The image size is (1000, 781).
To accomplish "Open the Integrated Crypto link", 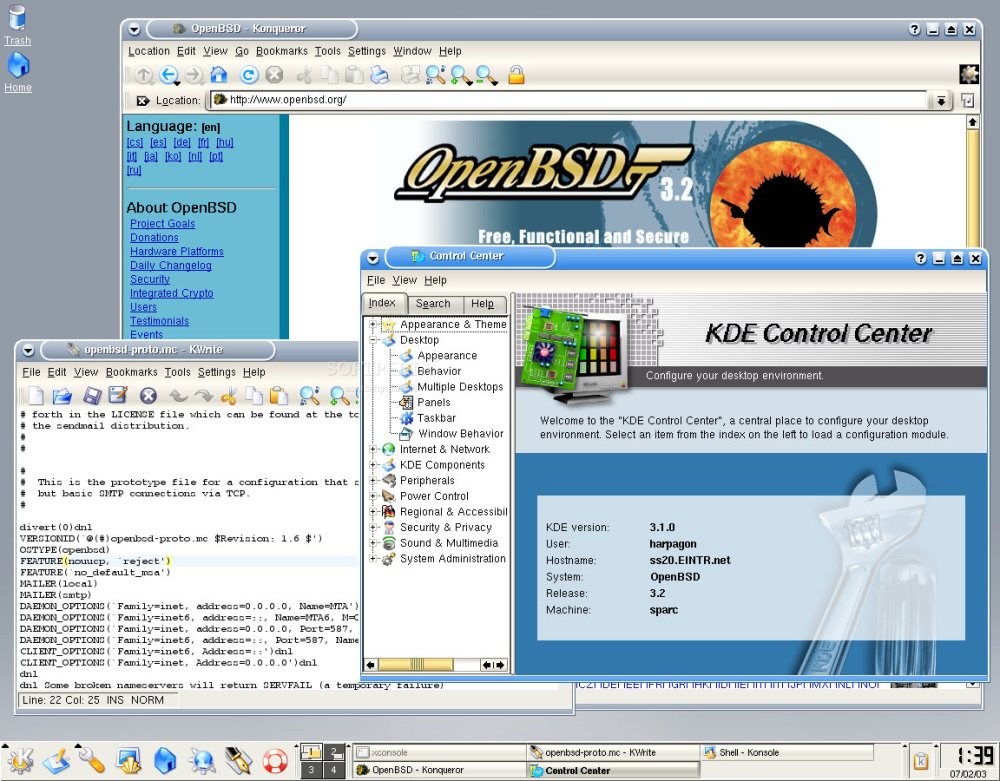I will click(x=171, y=293).
